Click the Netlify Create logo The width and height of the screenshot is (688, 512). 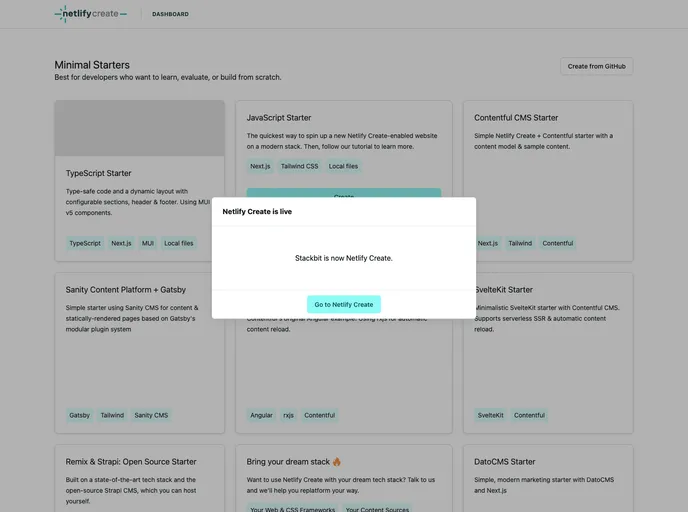(90, 14)
